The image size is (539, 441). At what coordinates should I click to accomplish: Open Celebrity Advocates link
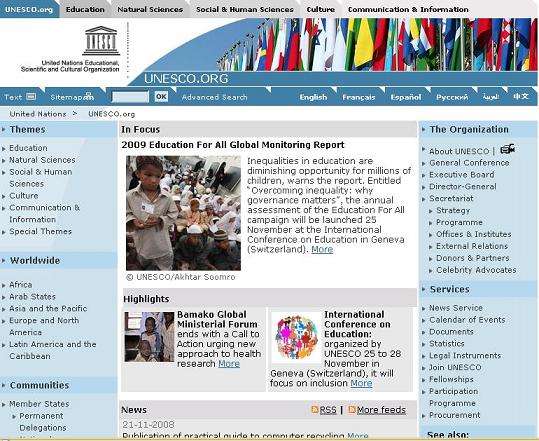coord(476,270)
